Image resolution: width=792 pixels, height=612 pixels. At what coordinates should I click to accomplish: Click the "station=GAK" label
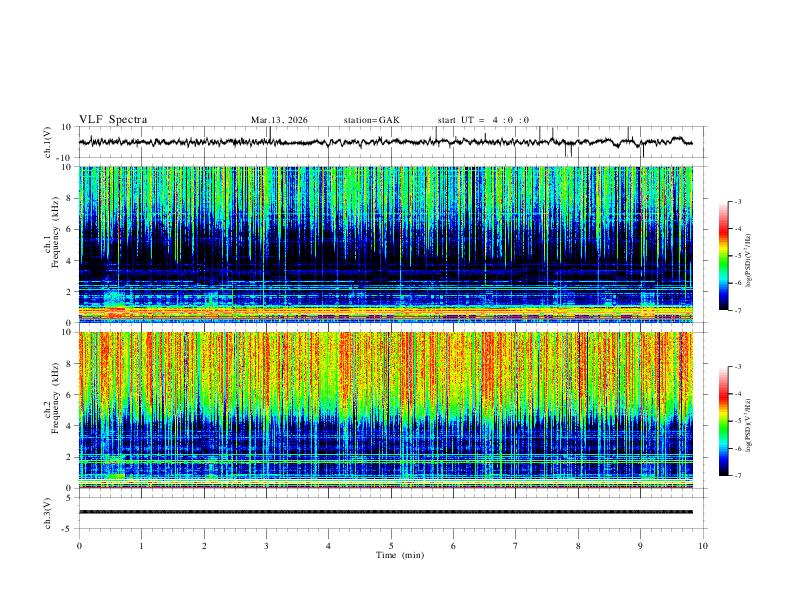tap(371, 120)
